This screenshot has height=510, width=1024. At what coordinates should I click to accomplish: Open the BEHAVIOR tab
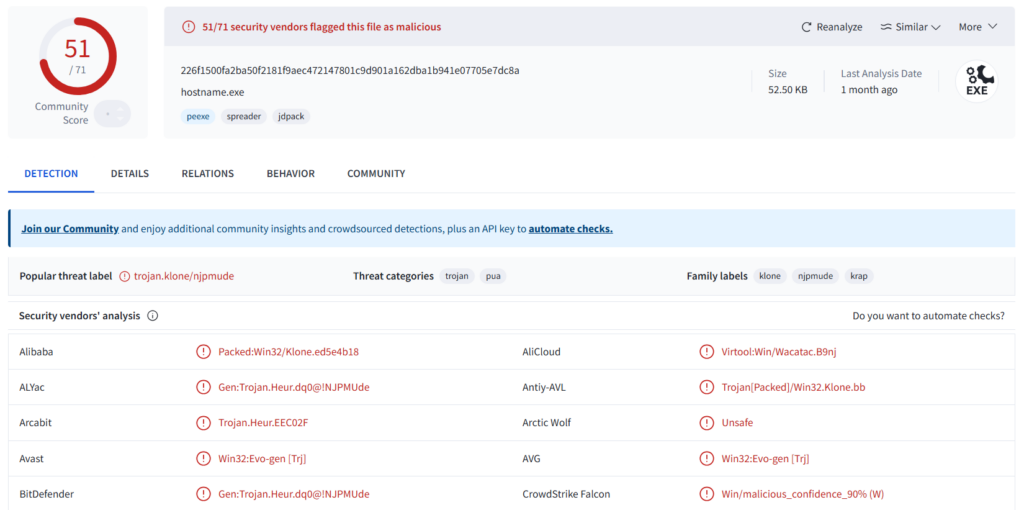coord(290,174)
